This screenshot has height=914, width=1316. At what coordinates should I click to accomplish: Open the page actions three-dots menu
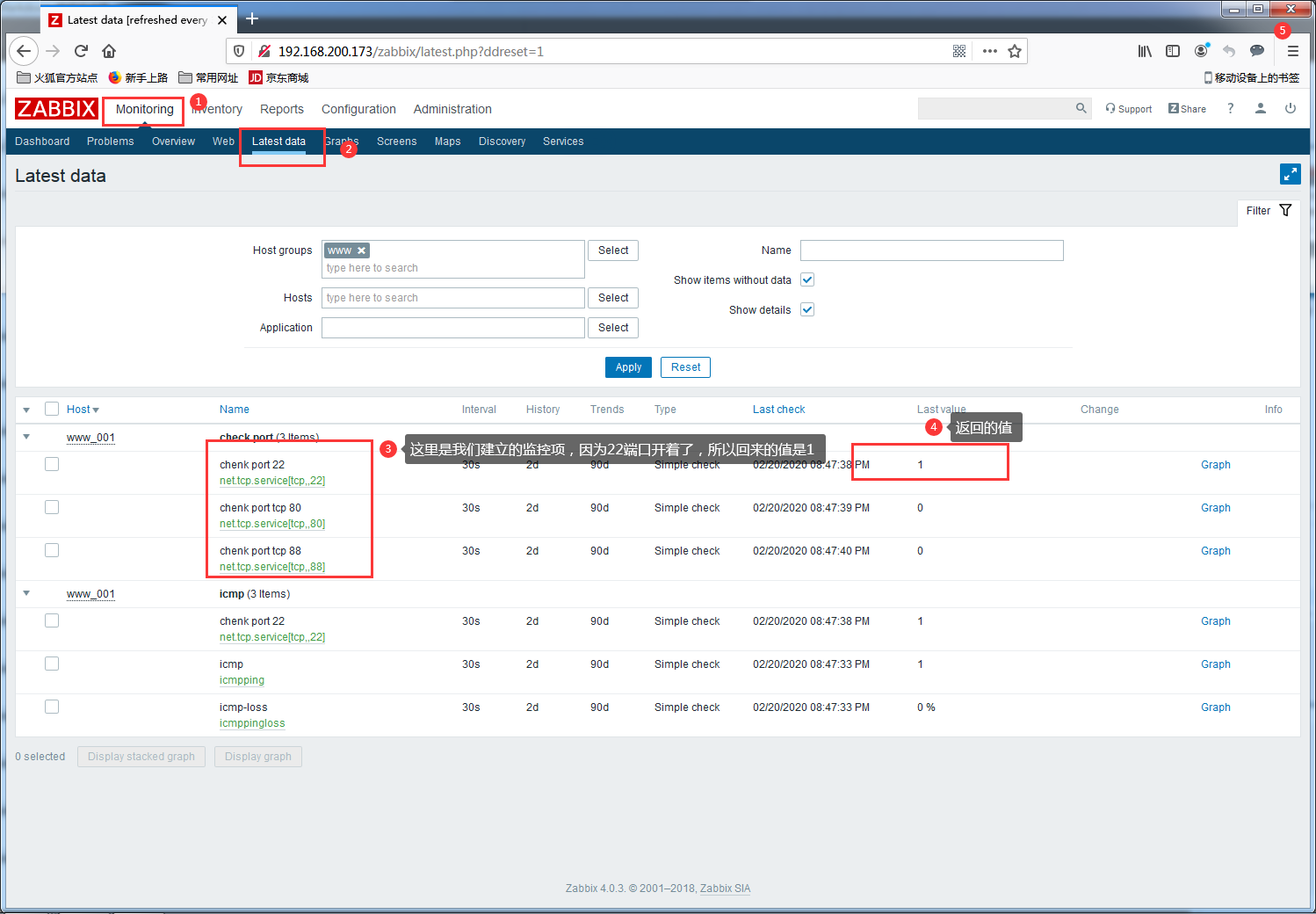pyautogui.click(x=990, y=51)
